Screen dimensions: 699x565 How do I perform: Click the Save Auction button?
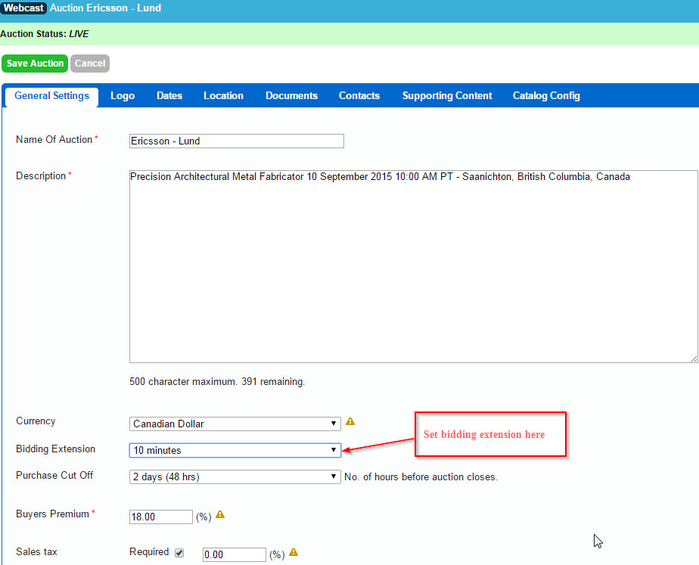tap(35, 63)
